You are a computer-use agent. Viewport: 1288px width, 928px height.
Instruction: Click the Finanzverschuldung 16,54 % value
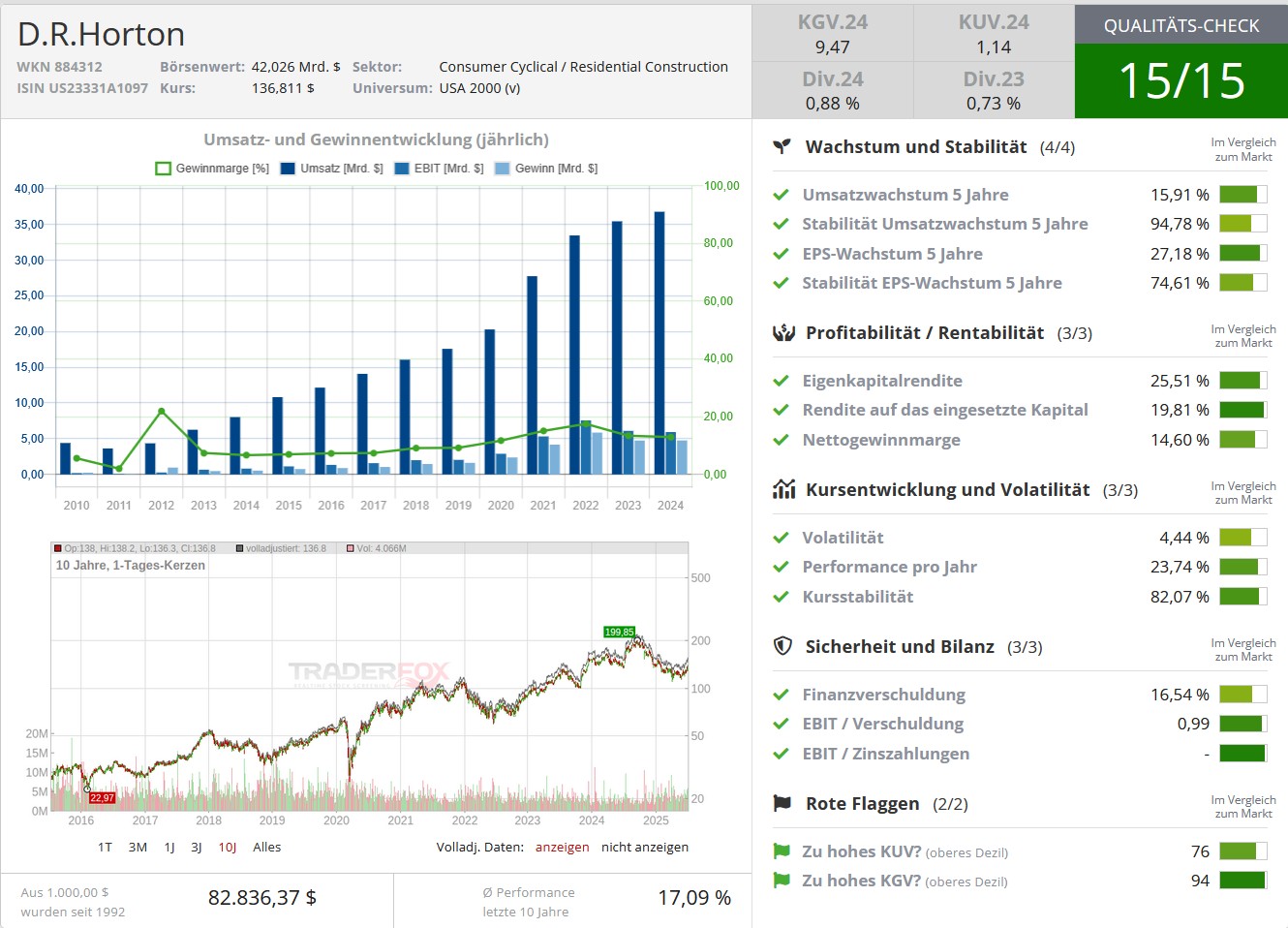pyautogui.click(x=1180, y=695)
